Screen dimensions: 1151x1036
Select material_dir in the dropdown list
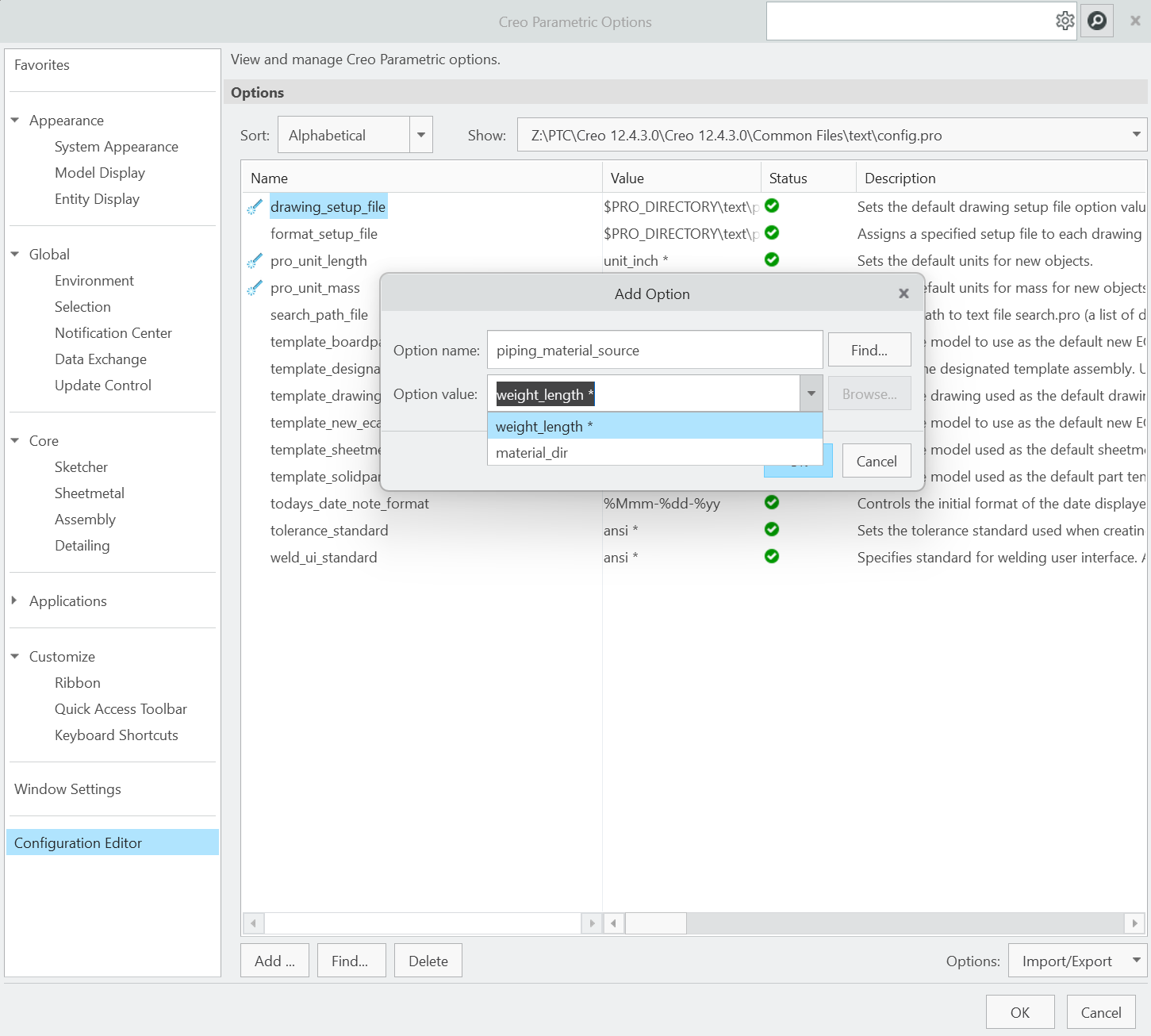(655, 452)
